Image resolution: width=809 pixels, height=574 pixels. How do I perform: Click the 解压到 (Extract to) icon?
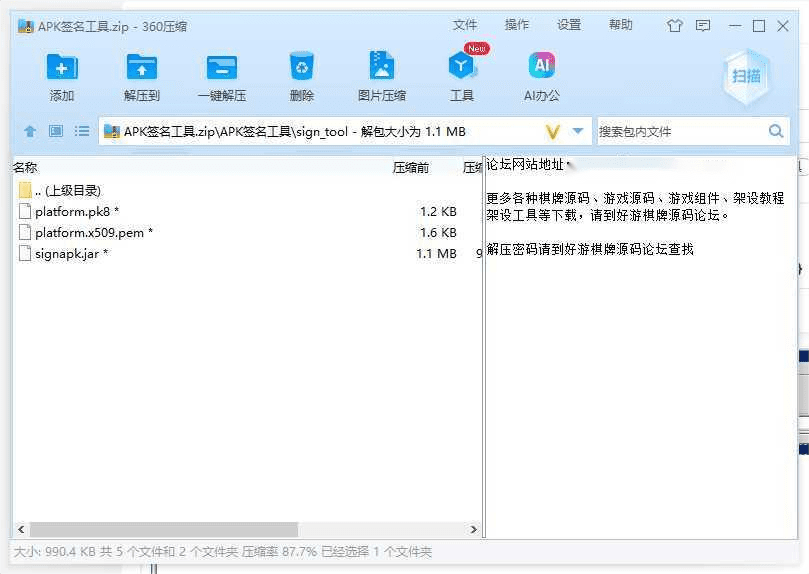[x=141, y=67]
